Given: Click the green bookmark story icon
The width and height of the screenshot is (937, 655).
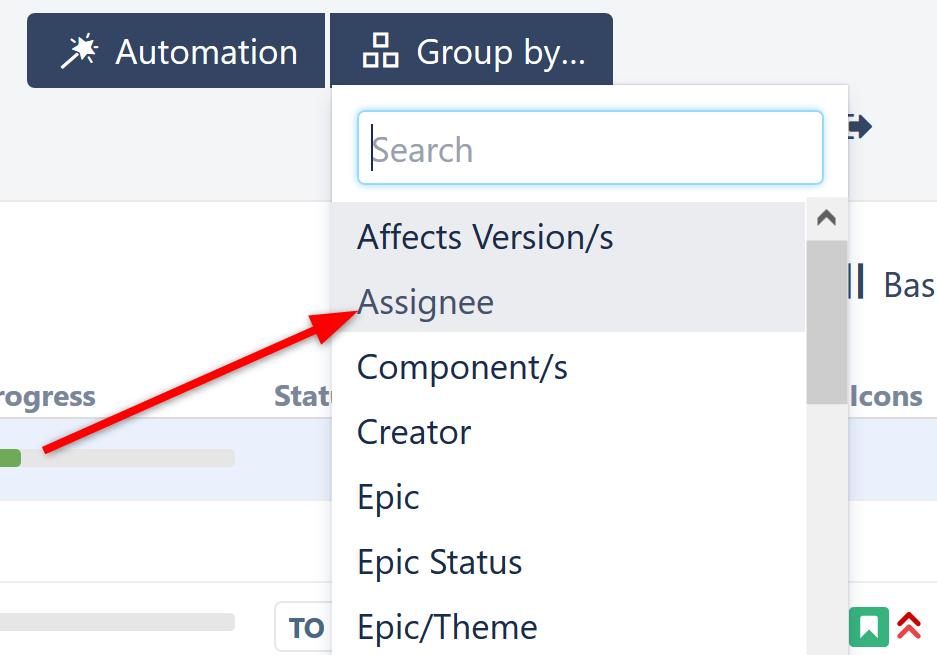Looking at the screenshot, I should (868, 627).
